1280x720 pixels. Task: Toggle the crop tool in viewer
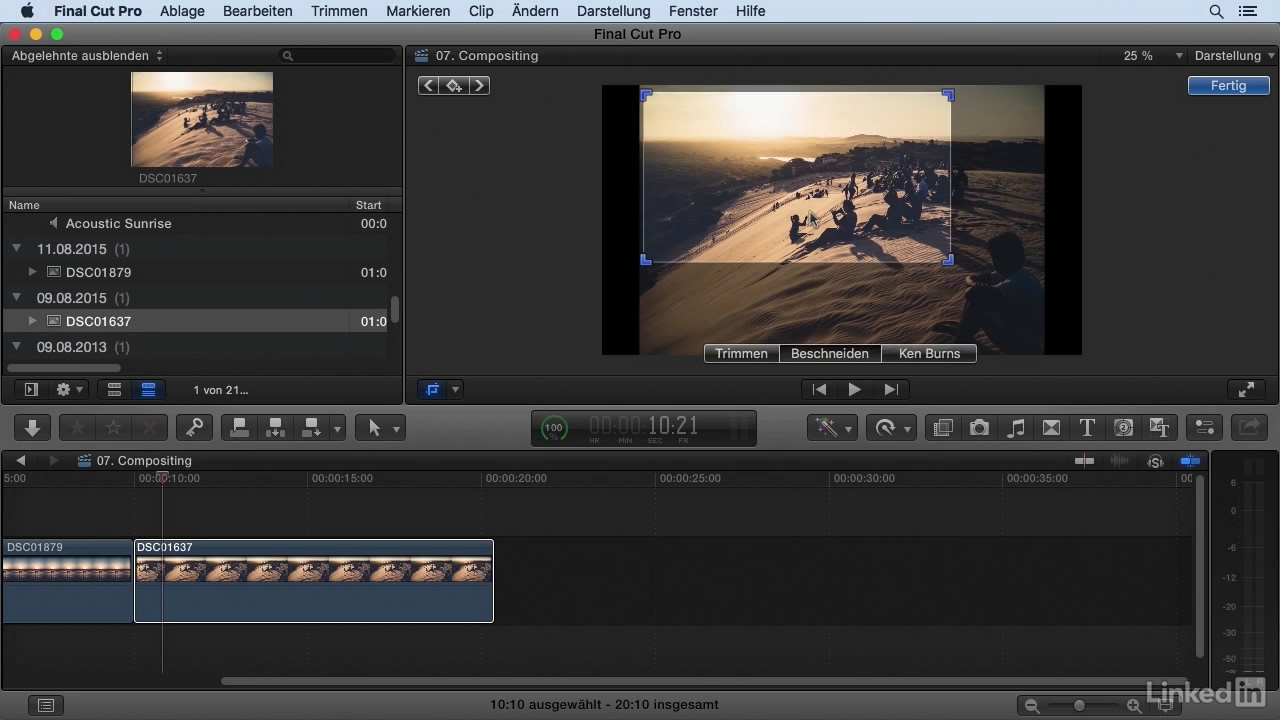point(433,389)
